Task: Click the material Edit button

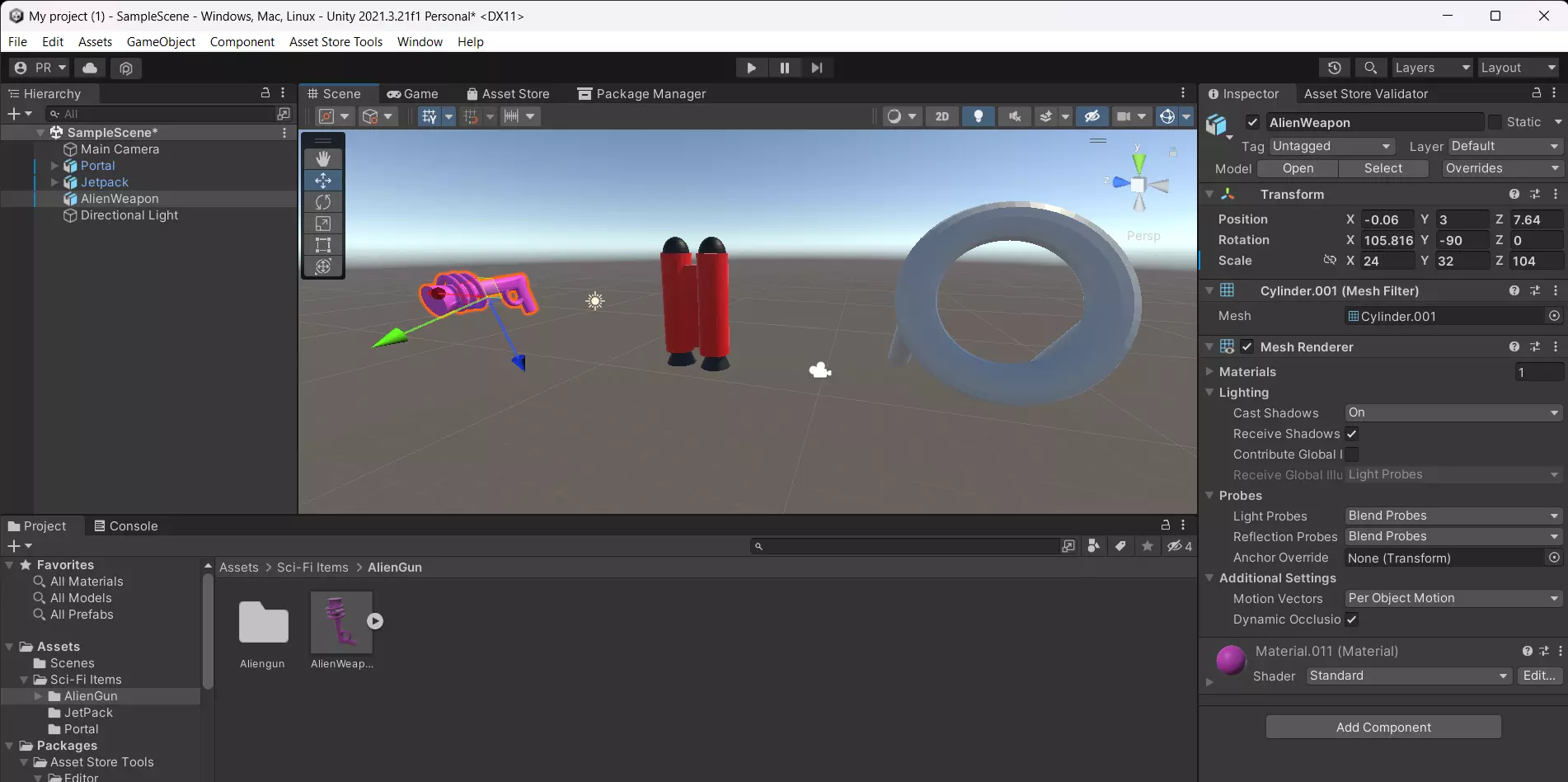Action: click(x=1539, y=676)
